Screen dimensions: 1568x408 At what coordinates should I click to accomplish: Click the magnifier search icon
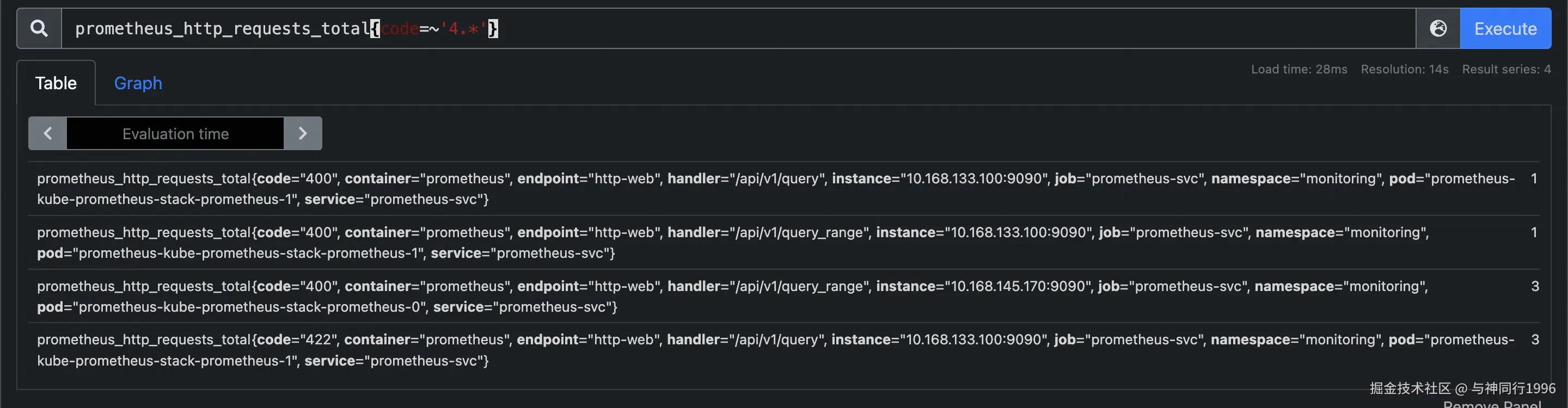pyautogui.click(x=39, y=29)
